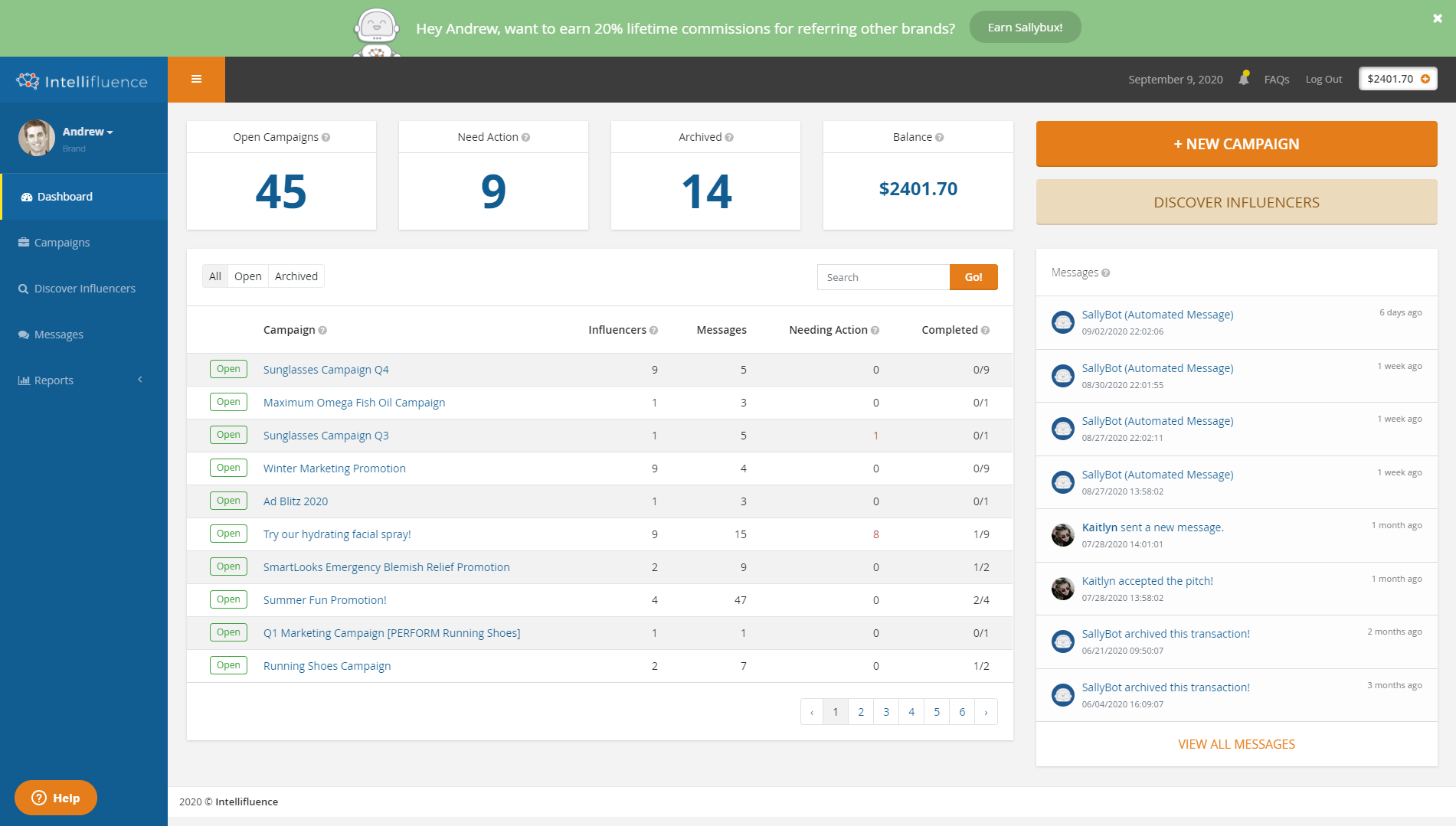This screenshot has width=1456, height=826.
Task: Open the Andrew user dropdown
Action: pyautogui.click(x=87, y=132)
